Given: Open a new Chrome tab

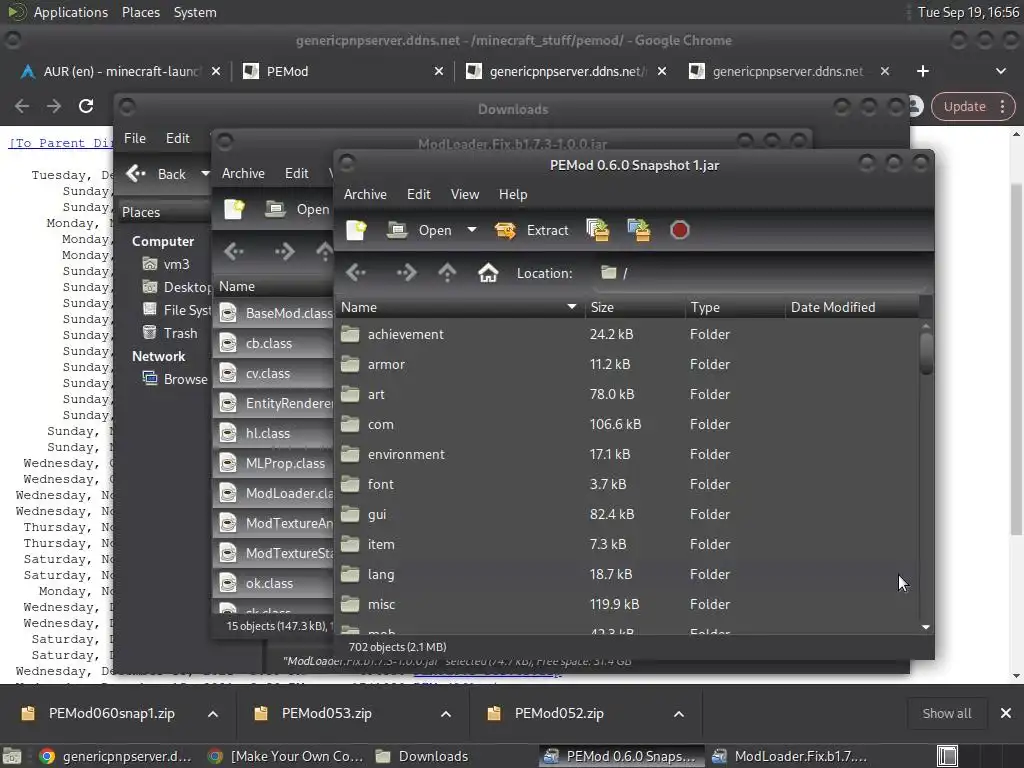Looking at the screenshot, I should point(923,71).
